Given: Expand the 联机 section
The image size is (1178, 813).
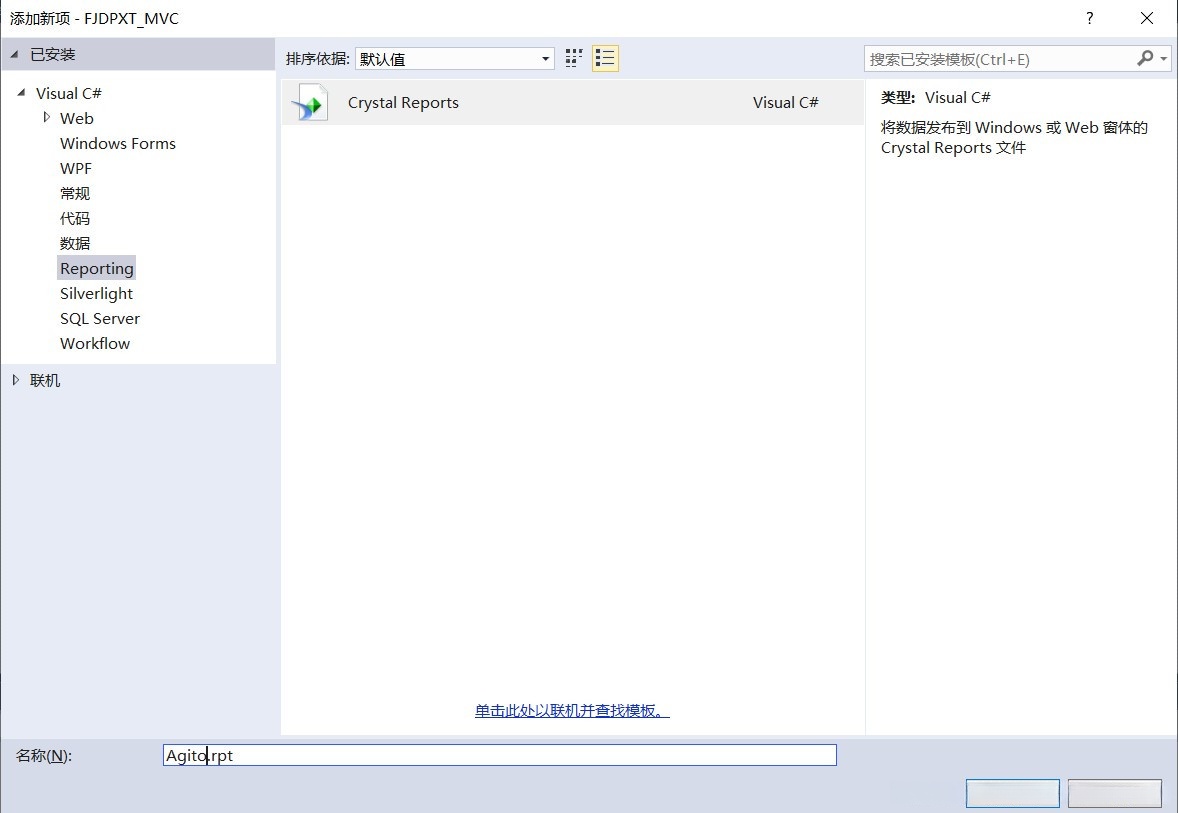Looking at the screenshot, I should 16,380.
